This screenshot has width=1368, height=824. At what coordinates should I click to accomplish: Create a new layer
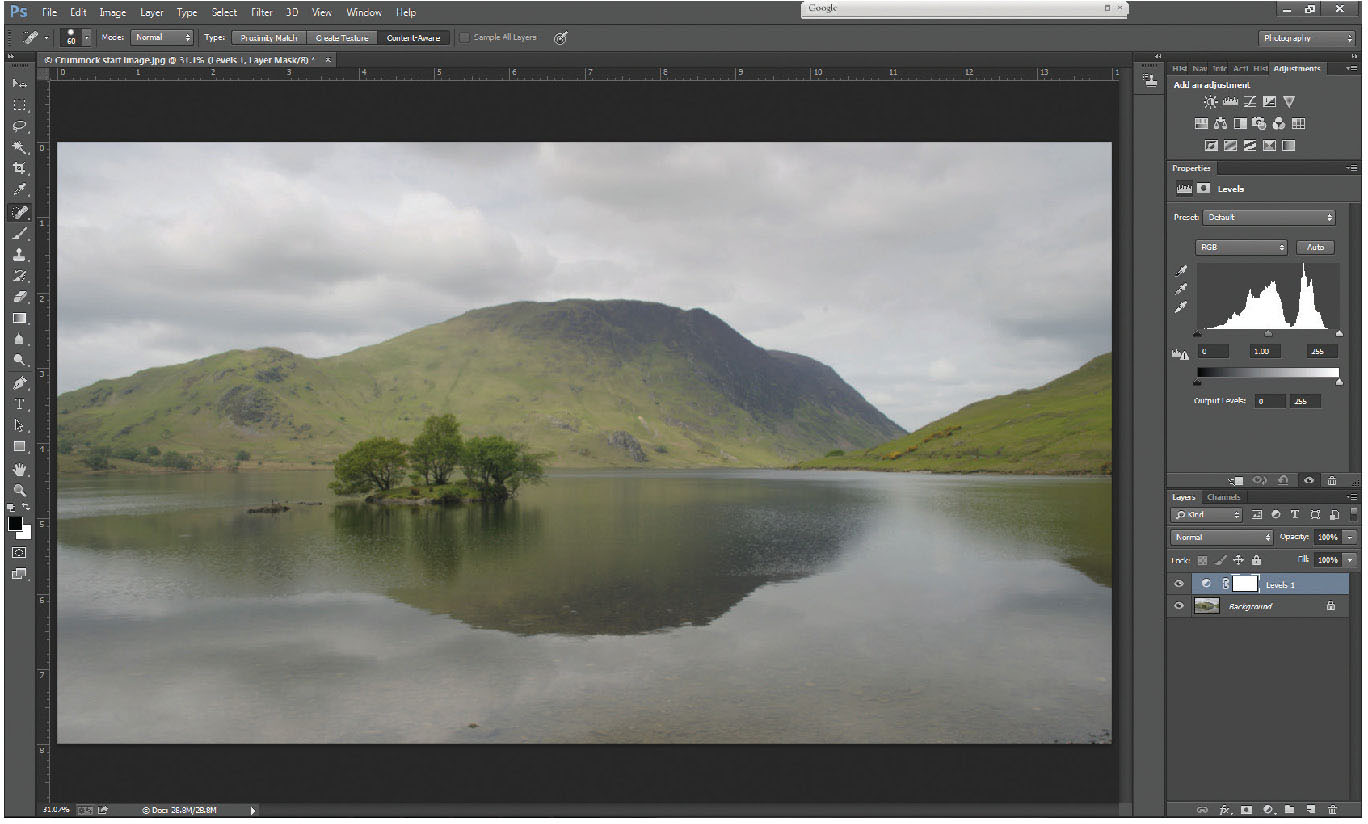click(1311, 809)
